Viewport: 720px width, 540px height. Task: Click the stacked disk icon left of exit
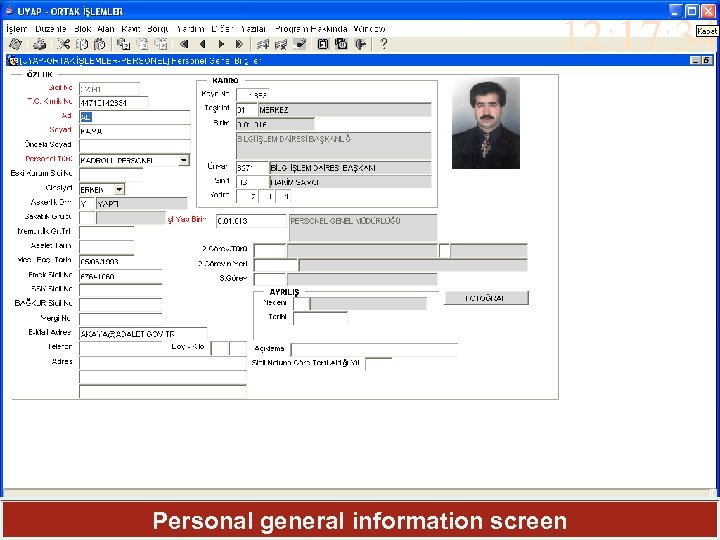point(341,44)
